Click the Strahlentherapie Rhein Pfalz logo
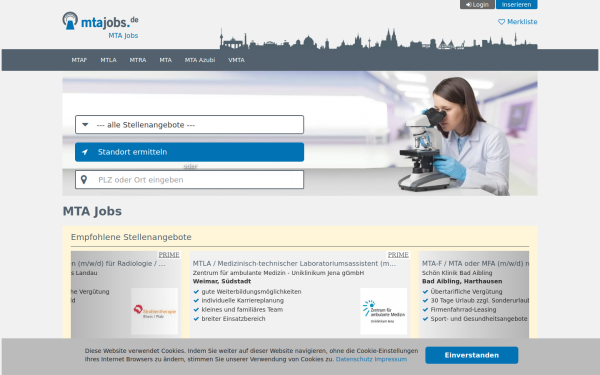This screenshot has height=375, width=600. click(155, 311)
